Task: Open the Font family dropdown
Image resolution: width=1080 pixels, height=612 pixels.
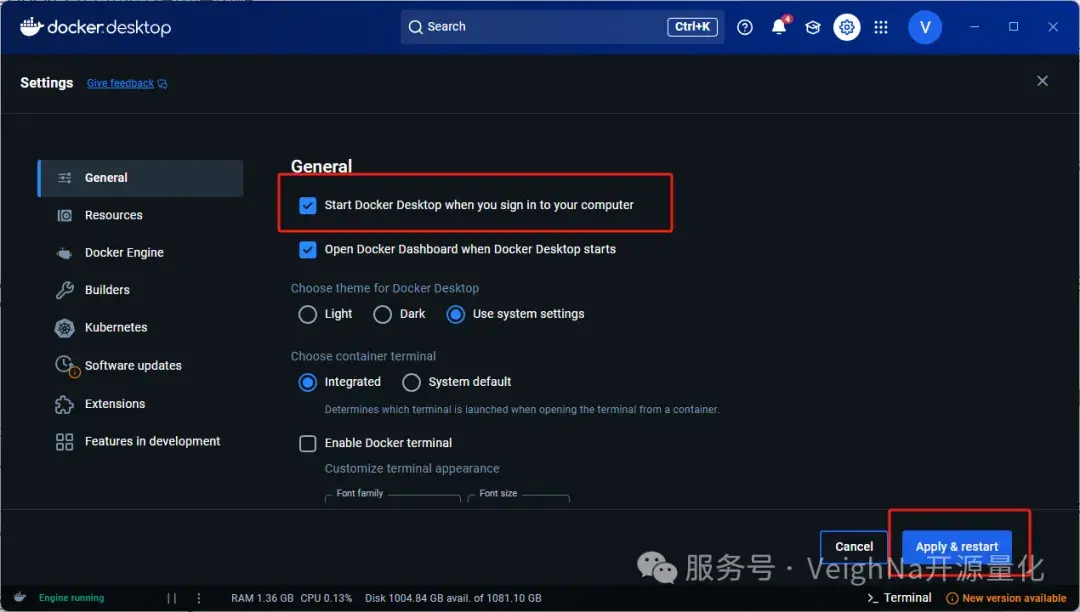Action: (392, 498)
